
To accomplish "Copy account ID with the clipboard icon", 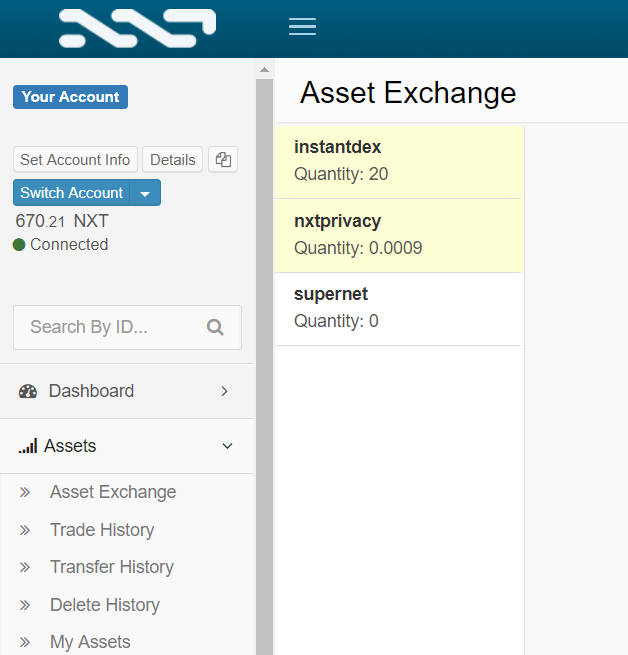I will click(x=223, y=160).
